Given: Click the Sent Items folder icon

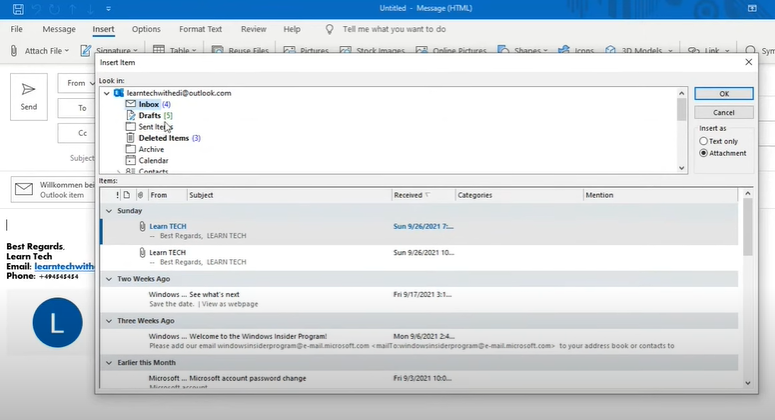Looking at the screenshot, I should 130,127.
